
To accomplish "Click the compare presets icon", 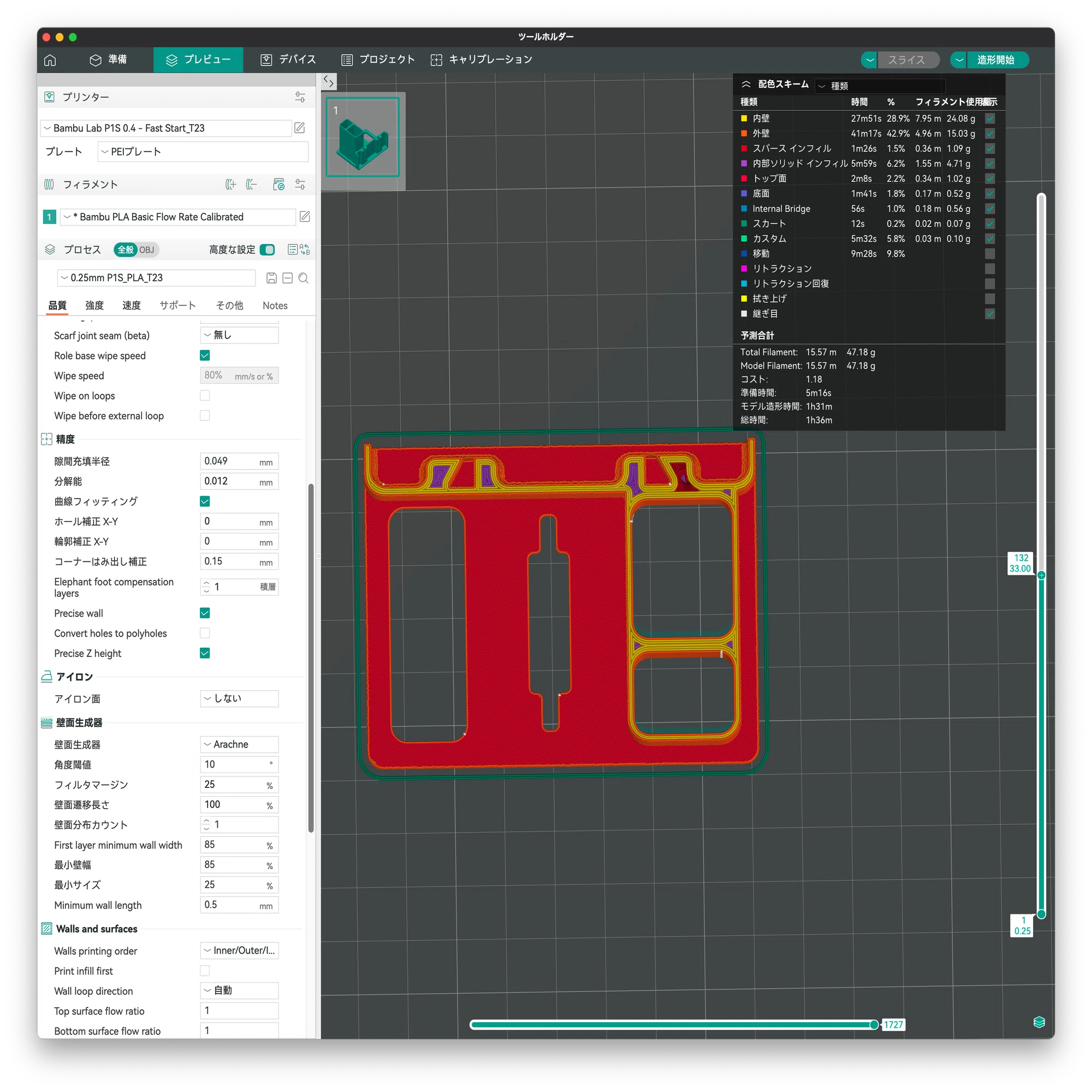I will 305,250.
